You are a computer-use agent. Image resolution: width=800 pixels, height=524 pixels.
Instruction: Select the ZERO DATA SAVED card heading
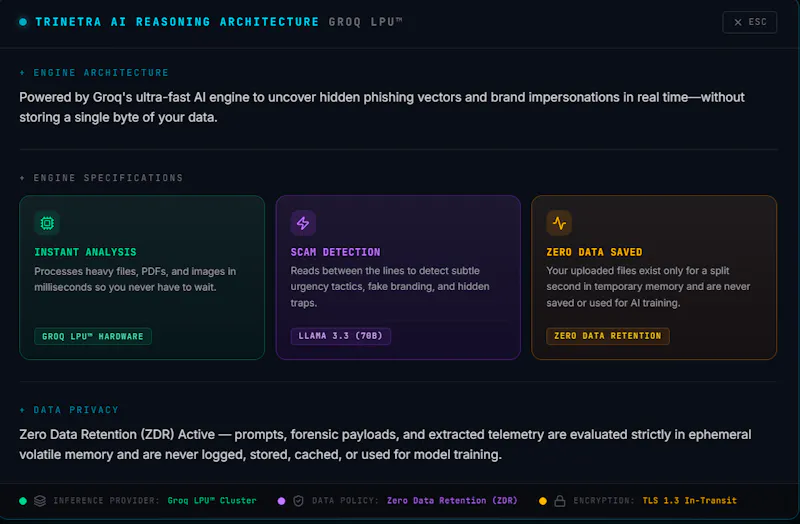[x=594, y=252]
